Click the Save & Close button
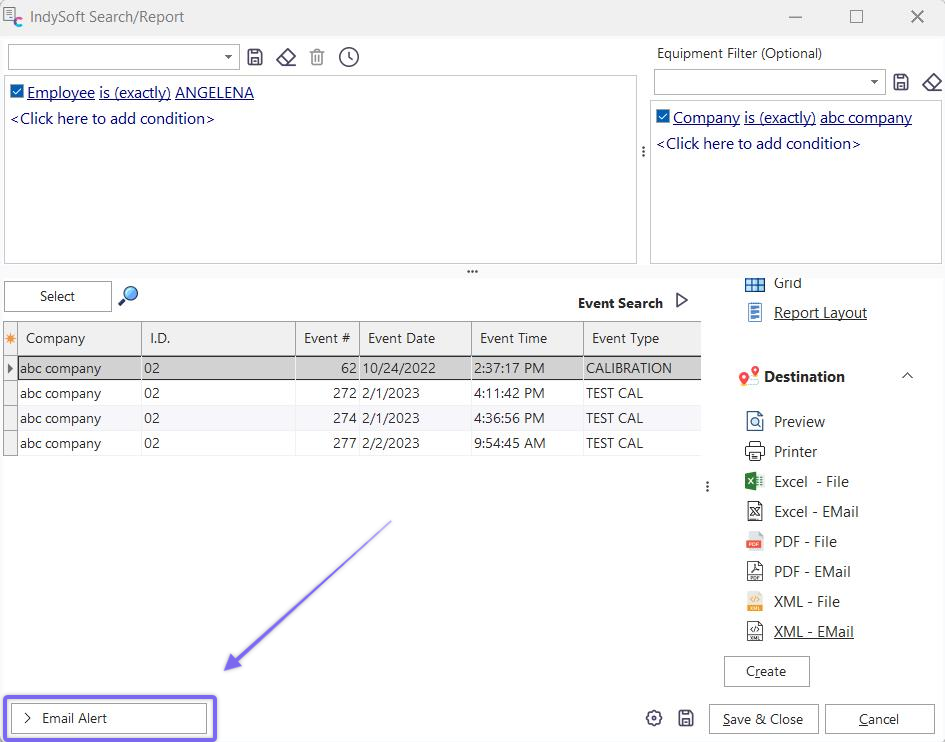The image size is (945, 742). click(x=762, y=719)
